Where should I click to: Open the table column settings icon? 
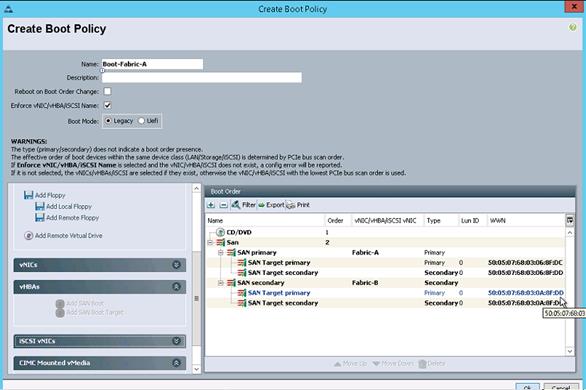tap(570, 220)
